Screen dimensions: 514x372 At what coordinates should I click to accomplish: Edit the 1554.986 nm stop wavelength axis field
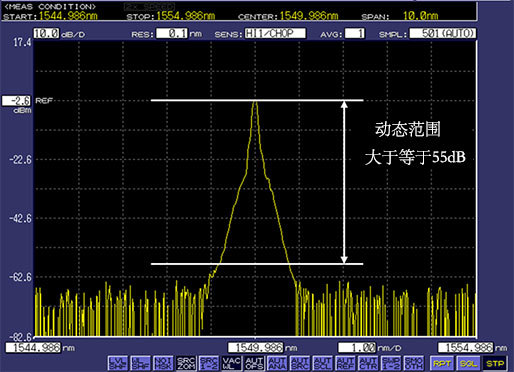pyautogui.click(x=465, y=348)
